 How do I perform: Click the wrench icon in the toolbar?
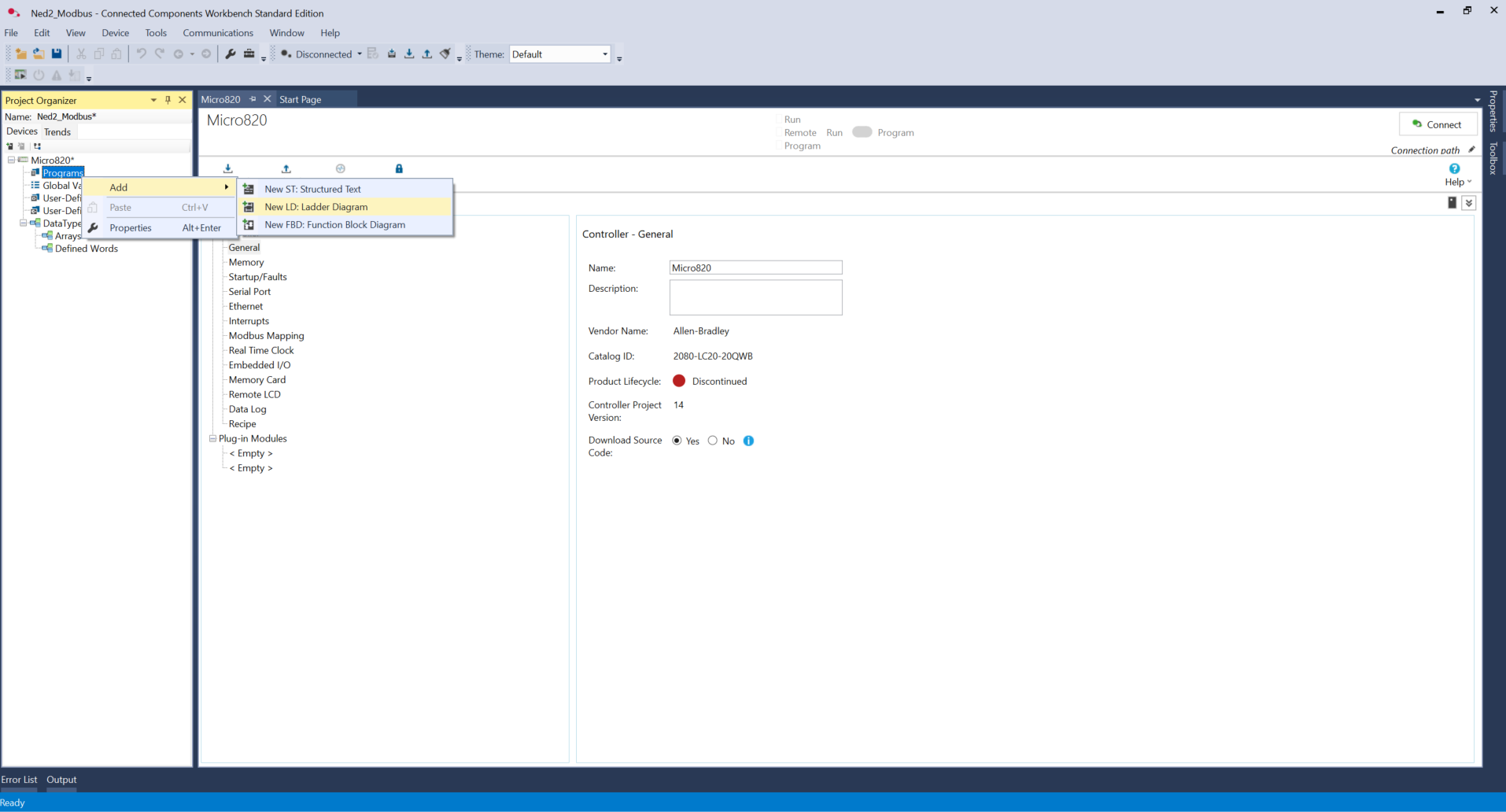pyautogui.click(x=231, y=54)
